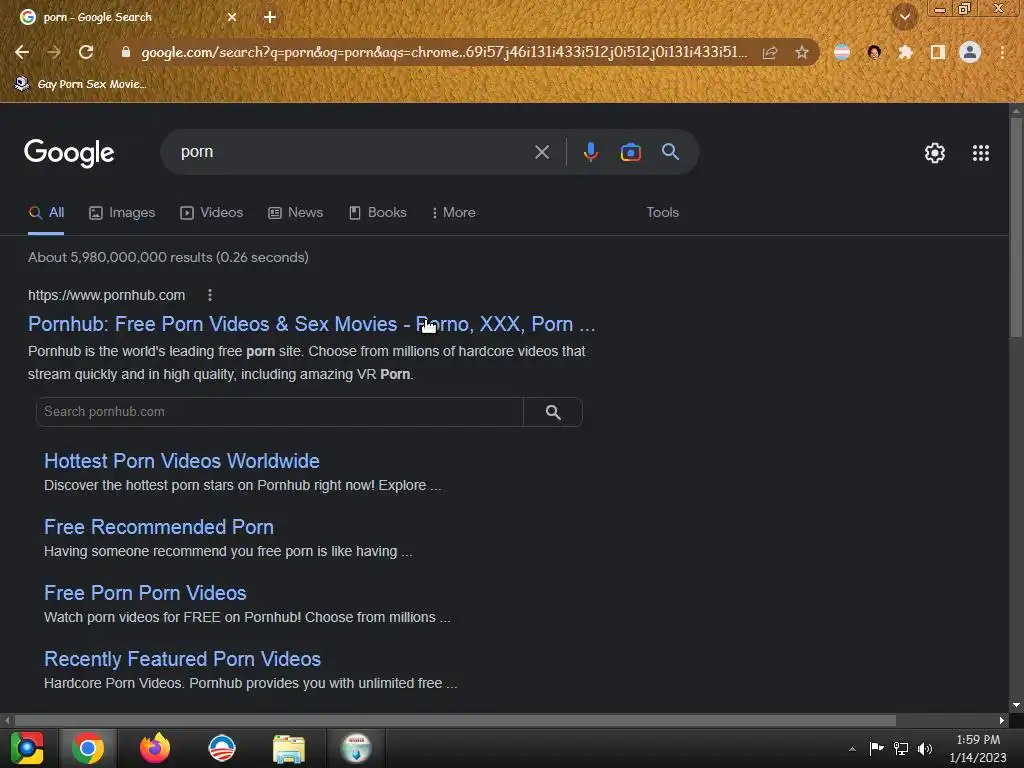Open the Google apps grid
Image resolution: width=1024 pixels, height=768 pixels.
(981, 153)
